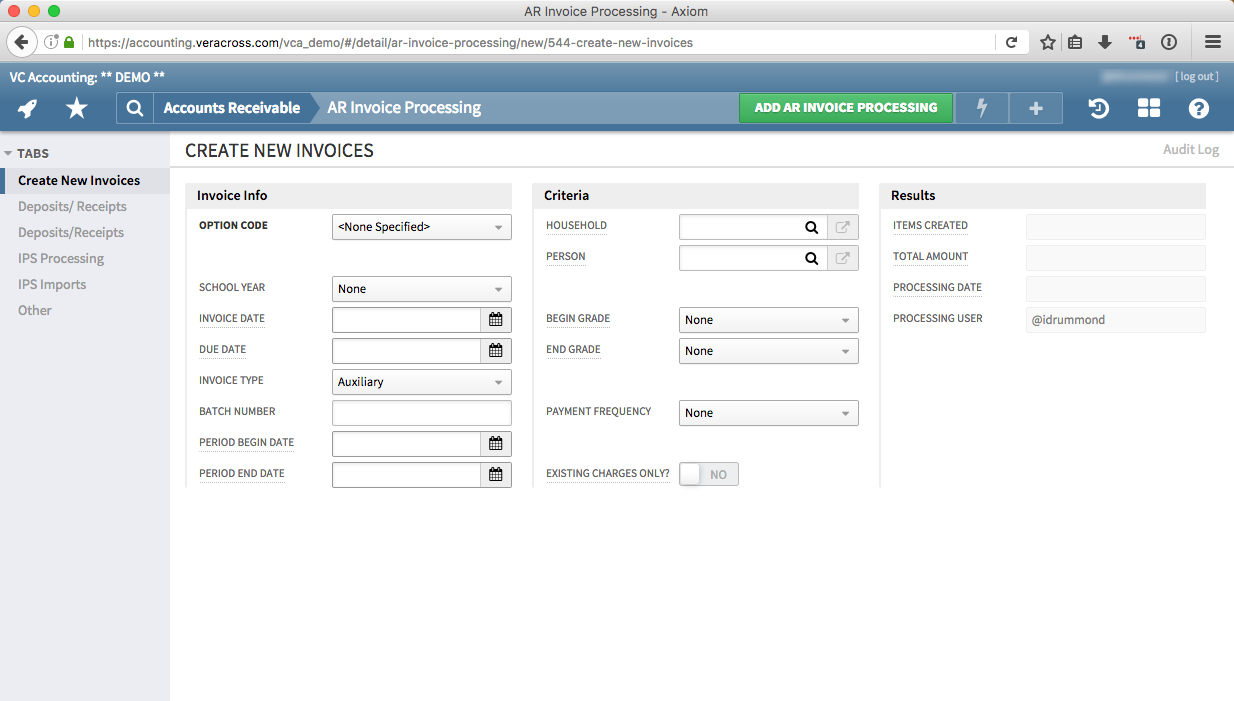Open the Invoice Date calendar picker

pyautogui.click(x=496, y=319)
